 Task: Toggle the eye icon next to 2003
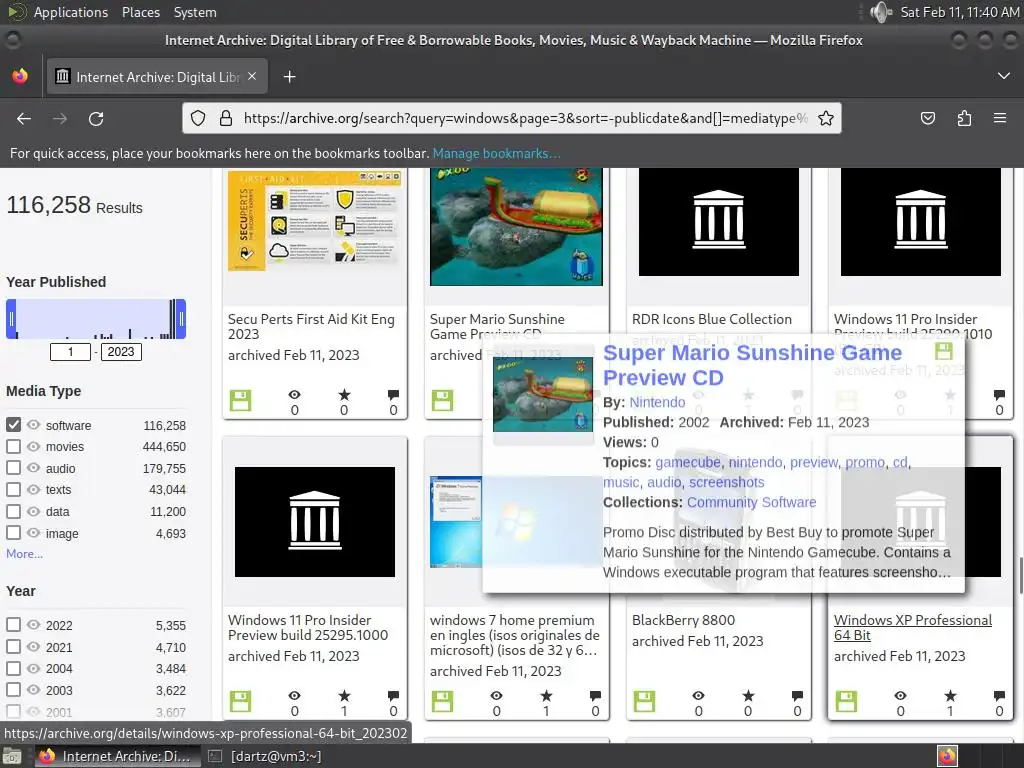tap(33, 690)
